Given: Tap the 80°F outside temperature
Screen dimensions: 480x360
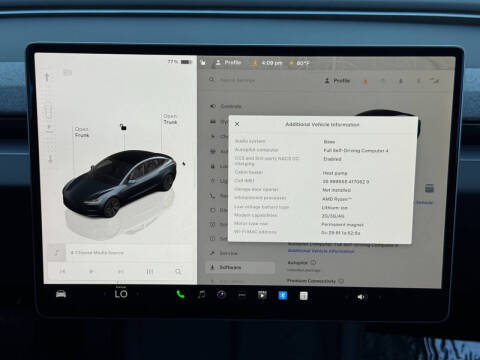Looking at the screenshot, I should (x=303, y=63).
